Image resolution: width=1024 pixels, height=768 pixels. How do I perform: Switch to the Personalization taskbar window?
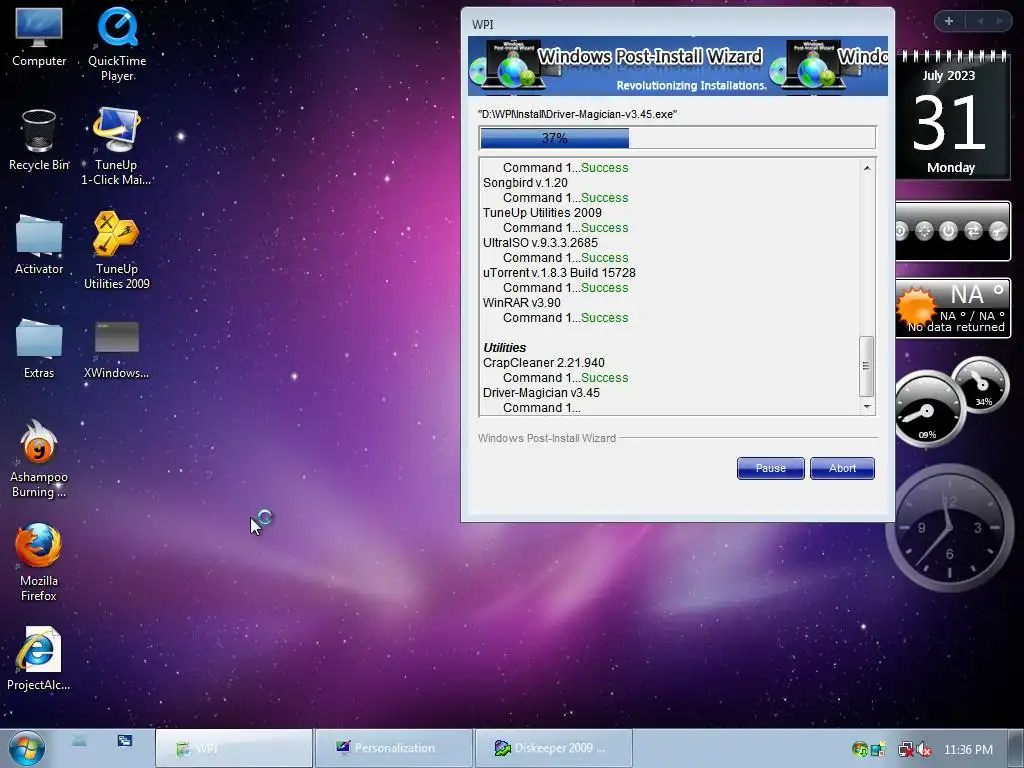(394, 748)
